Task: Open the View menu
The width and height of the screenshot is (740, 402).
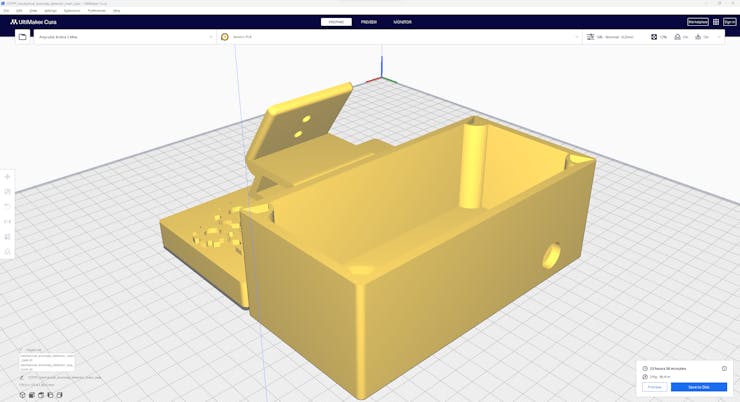Action: [x=33, y=10]
